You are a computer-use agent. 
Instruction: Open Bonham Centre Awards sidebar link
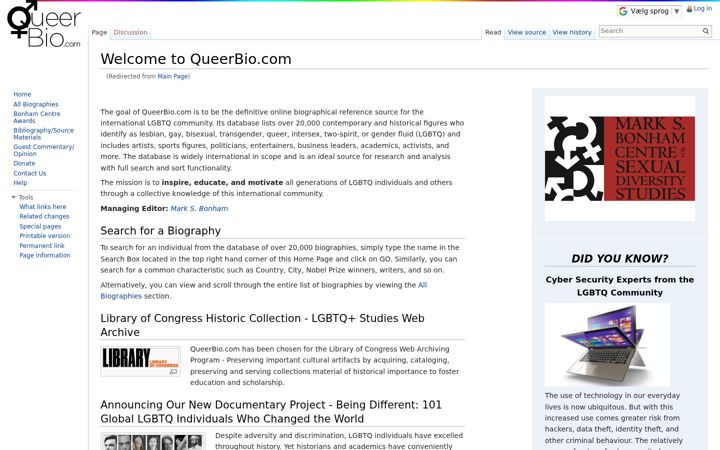pos(37,117)
